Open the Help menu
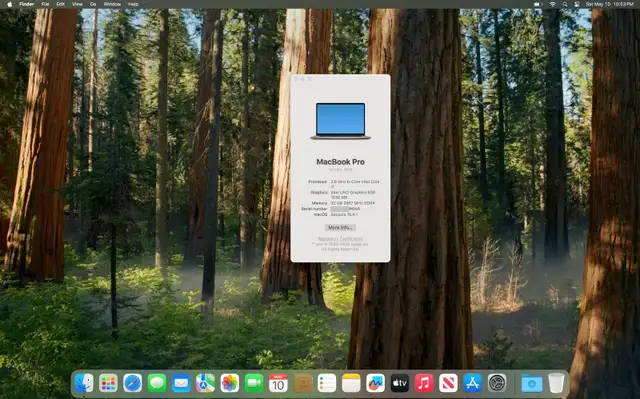 (x=133, y=4)
